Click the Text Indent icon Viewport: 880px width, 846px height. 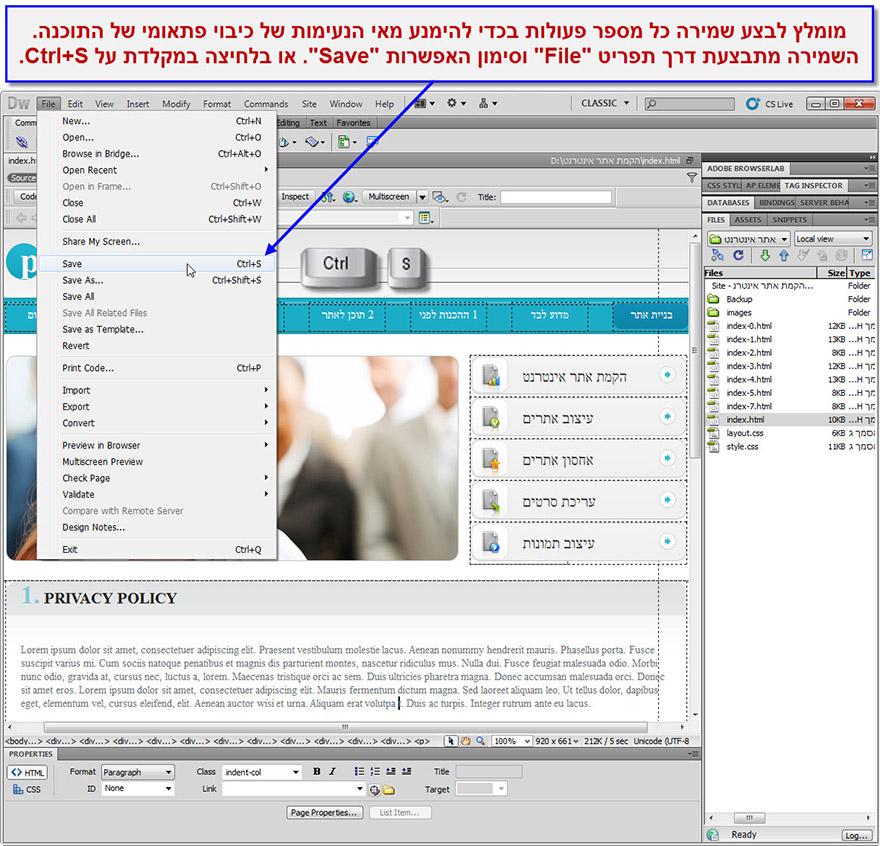(x=406, y=772)
